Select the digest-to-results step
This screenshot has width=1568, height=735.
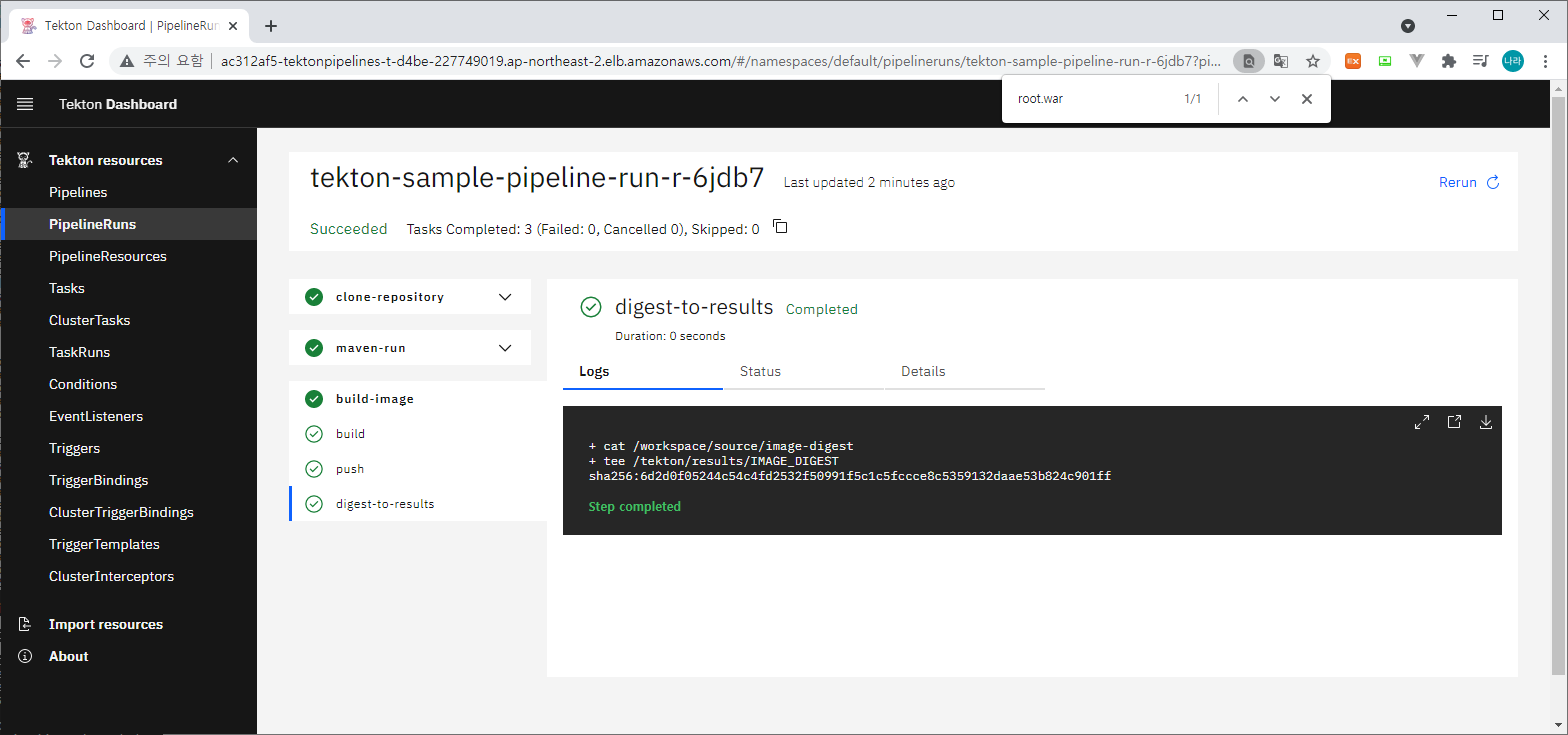pos(418,504)
